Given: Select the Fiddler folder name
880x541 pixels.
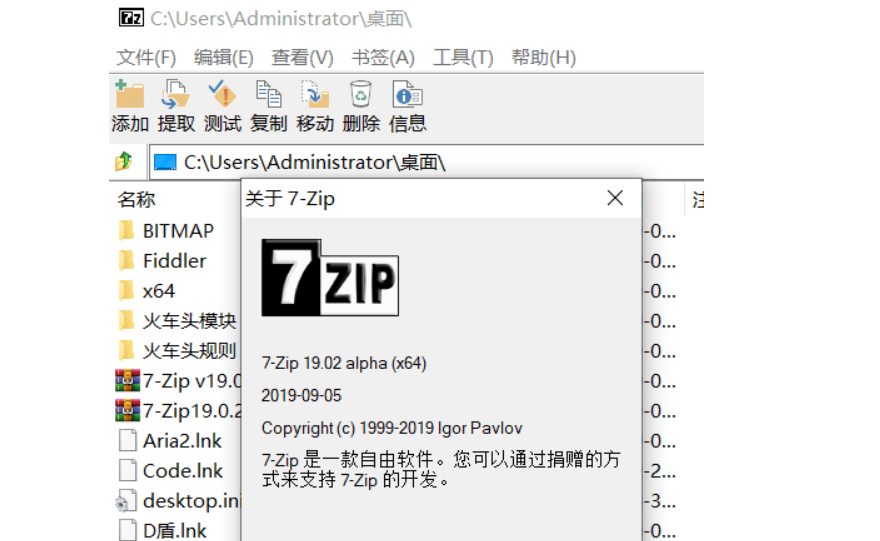Looking at the screenshot, I should (175, 261).
